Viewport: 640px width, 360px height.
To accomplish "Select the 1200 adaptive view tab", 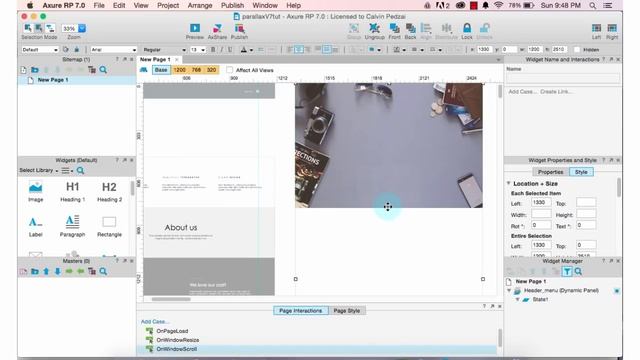I will click(180, 70).
